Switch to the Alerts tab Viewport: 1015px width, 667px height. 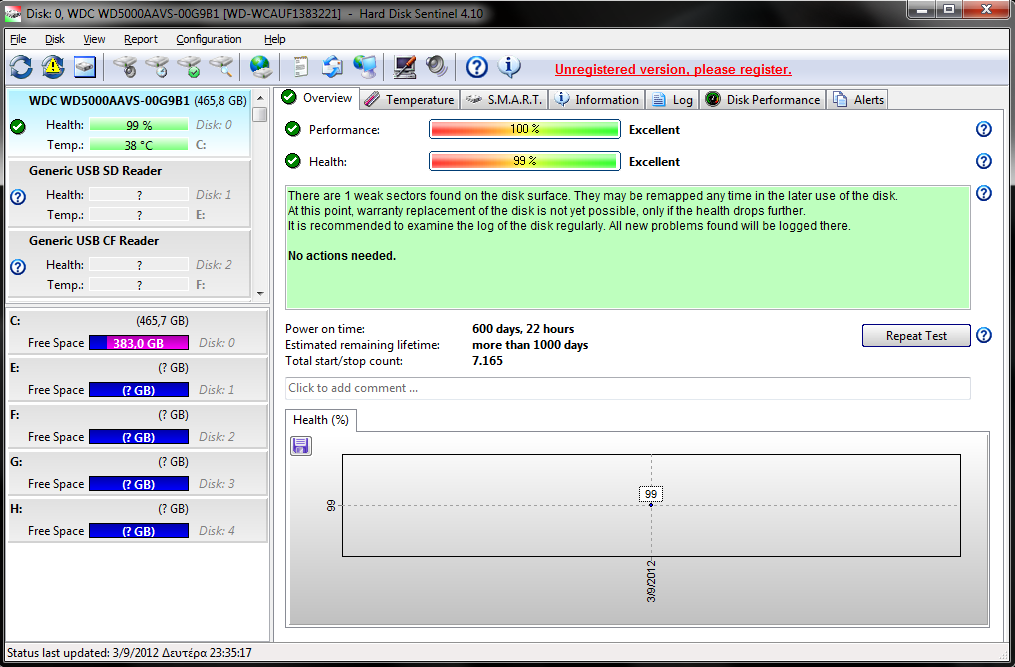tap(858, 100)
